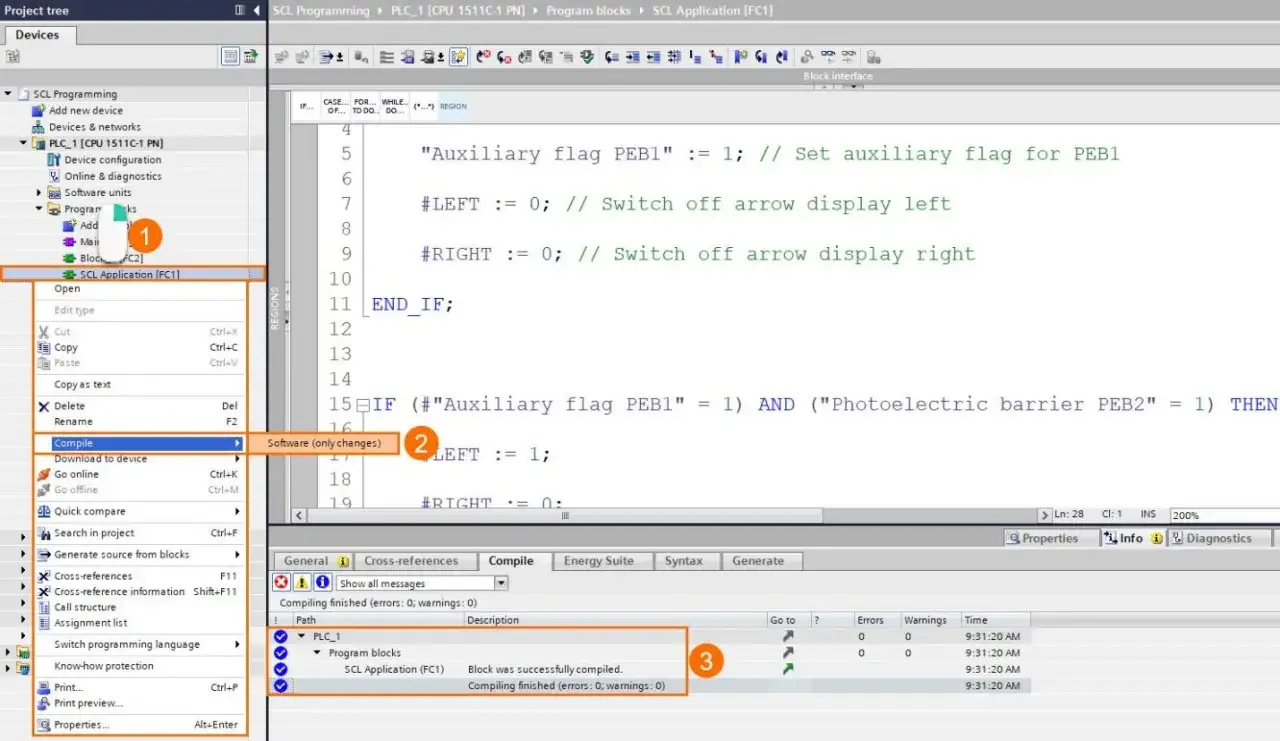Image resolution: width=1280 pixels, height=741 pixels.
Task: Insert the CASE... OF... snippet button
Action: click(x=335, y=106)
